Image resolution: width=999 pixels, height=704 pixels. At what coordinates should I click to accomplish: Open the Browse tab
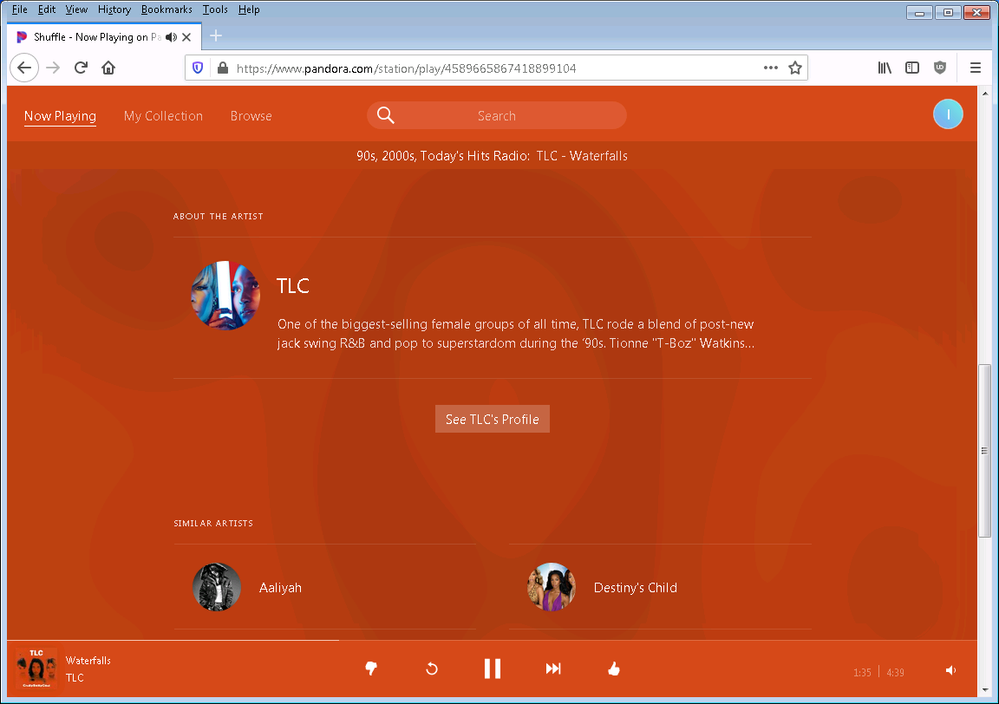[251, 116]
